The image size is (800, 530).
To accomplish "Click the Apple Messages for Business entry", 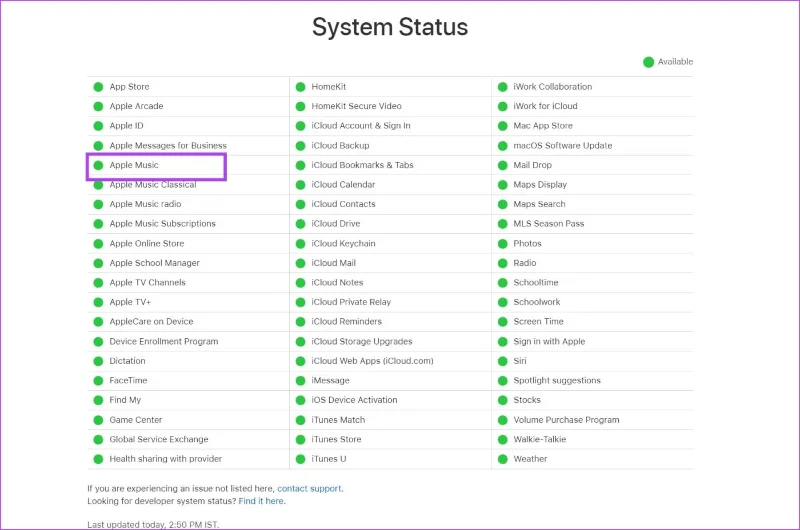I will coord(168,146).
